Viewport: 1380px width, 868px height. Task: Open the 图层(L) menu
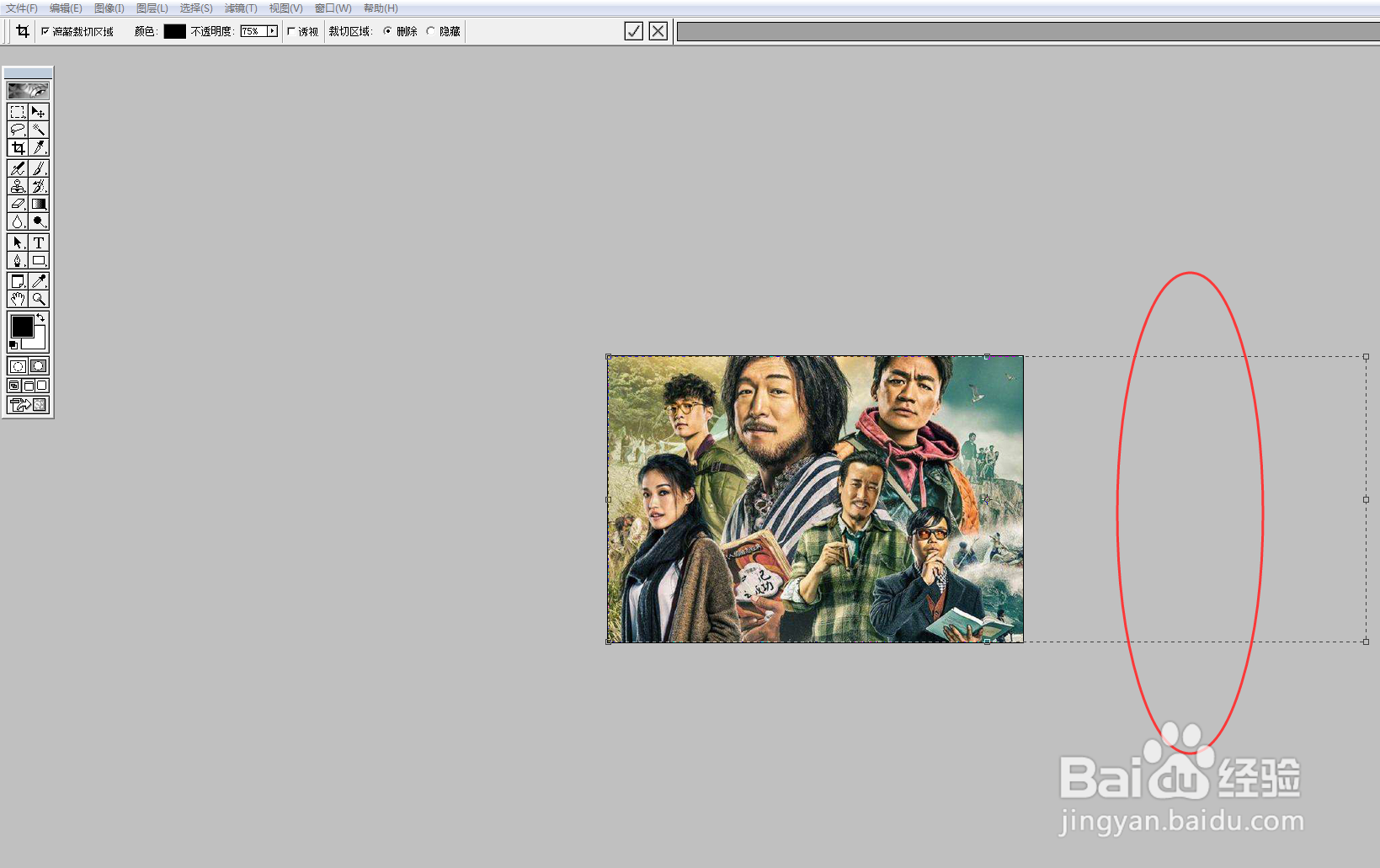152,8
